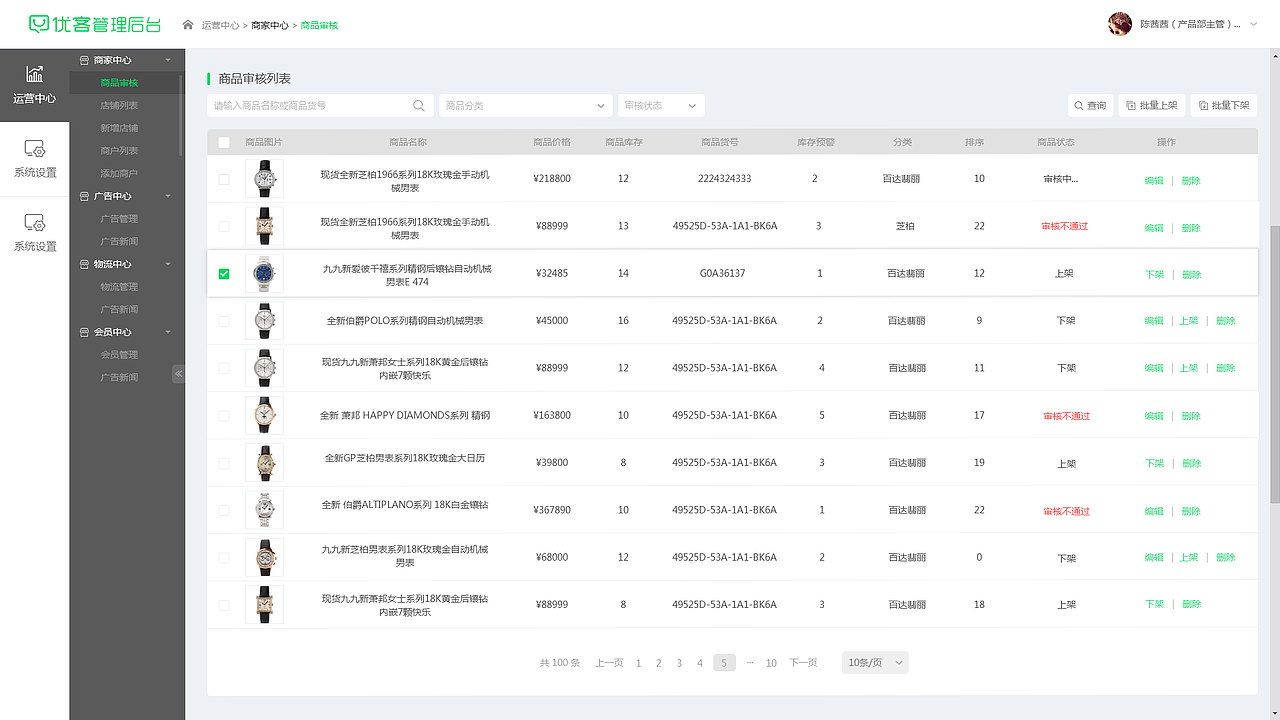Focus the product name or number search field
The height and width of the screenshot is (720, 1280).
pyautogui.click(x=320, y=105)
